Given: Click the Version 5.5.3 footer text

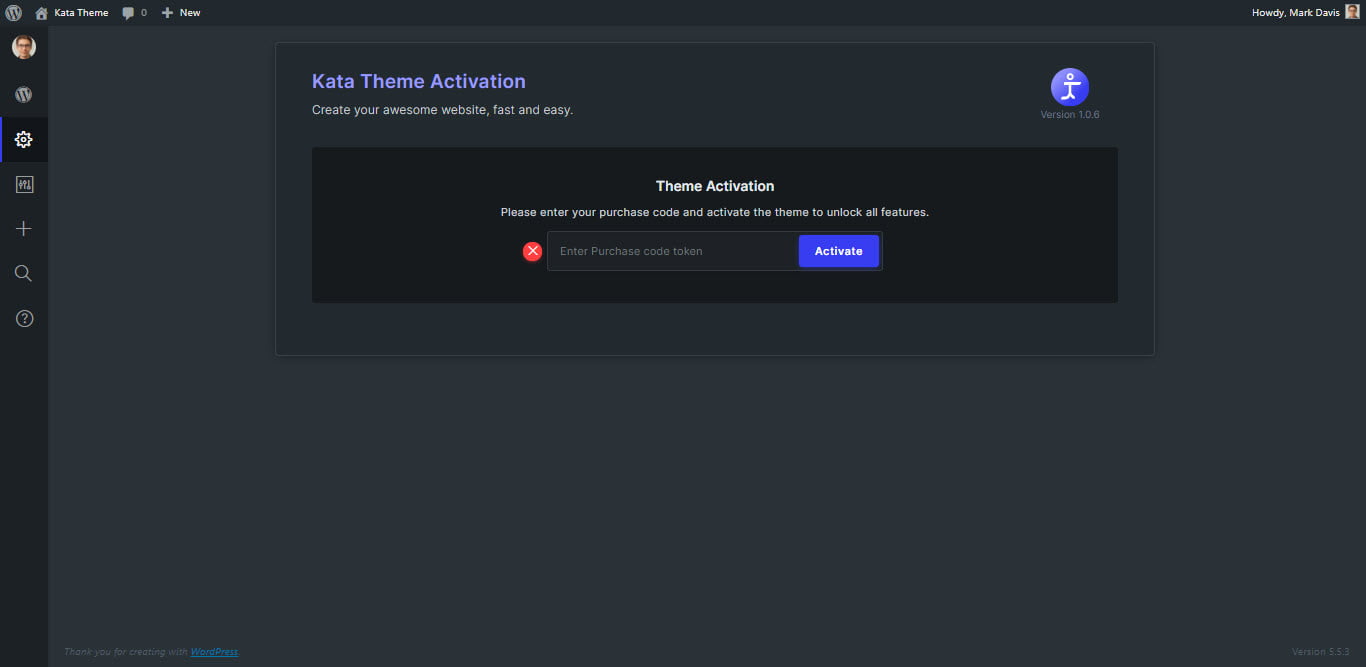Looking at the screenshot, I should point(1321,652).
